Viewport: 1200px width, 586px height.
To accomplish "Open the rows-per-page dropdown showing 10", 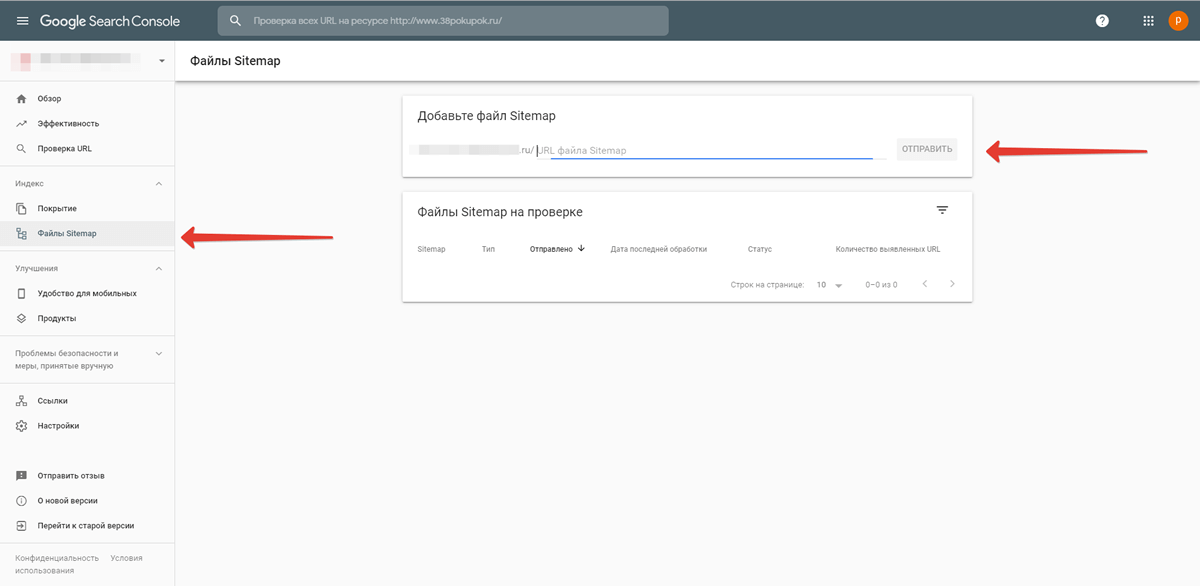I will pyautogui.click(x=828, y=284).
